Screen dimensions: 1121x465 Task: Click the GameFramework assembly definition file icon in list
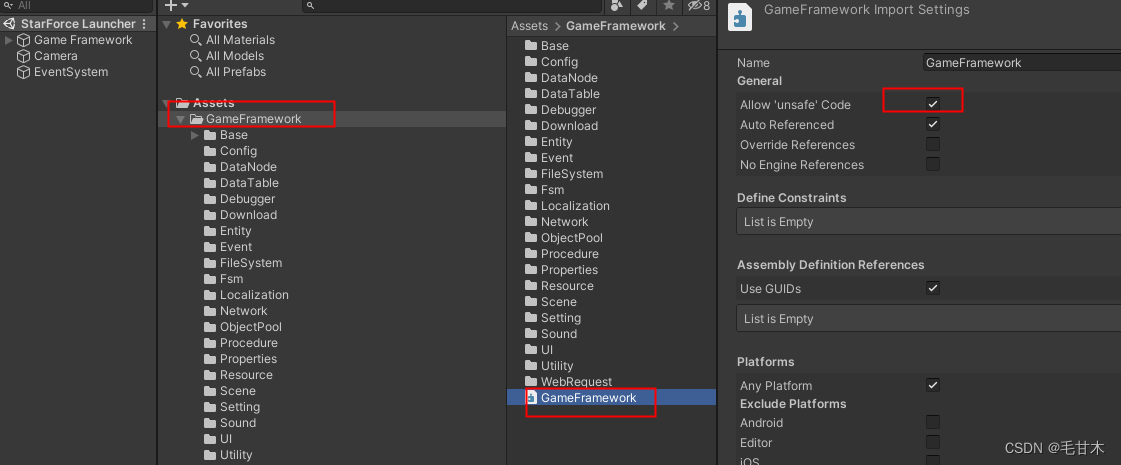pyautogui.click(x=531, y=397)
